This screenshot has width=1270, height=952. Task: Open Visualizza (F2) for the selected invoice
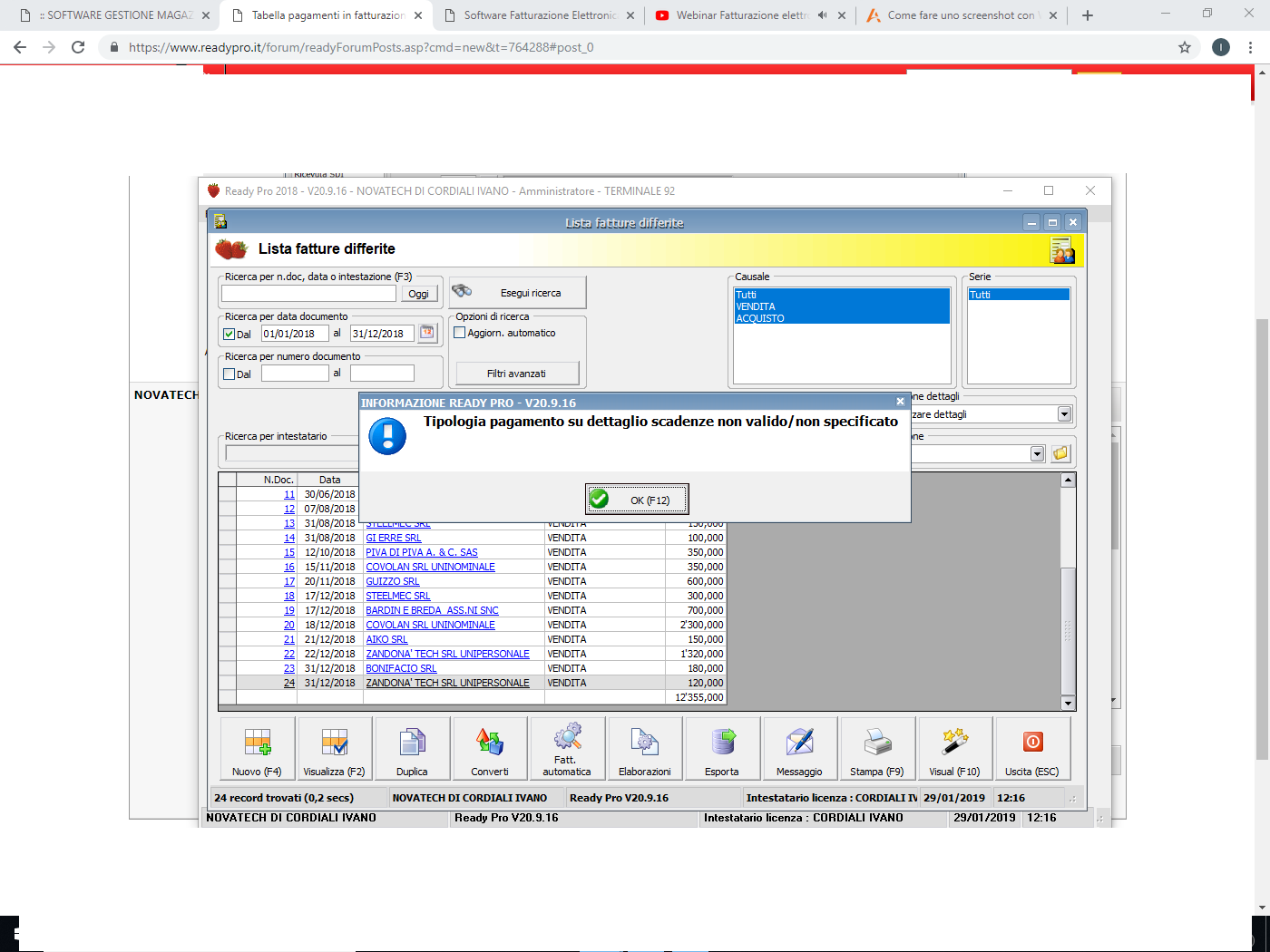335,748
